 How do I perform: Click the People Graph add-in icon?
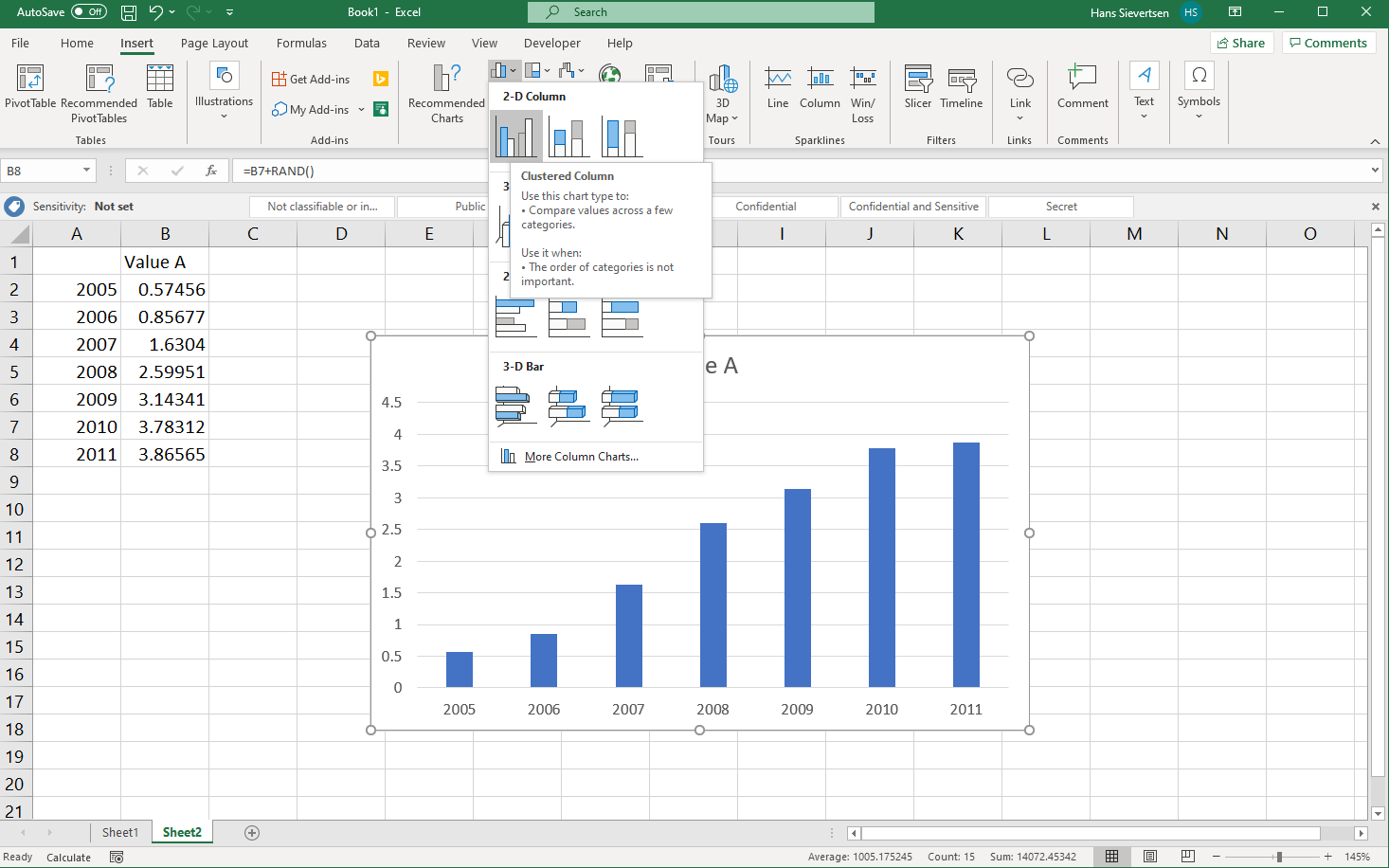coord(381,109)
